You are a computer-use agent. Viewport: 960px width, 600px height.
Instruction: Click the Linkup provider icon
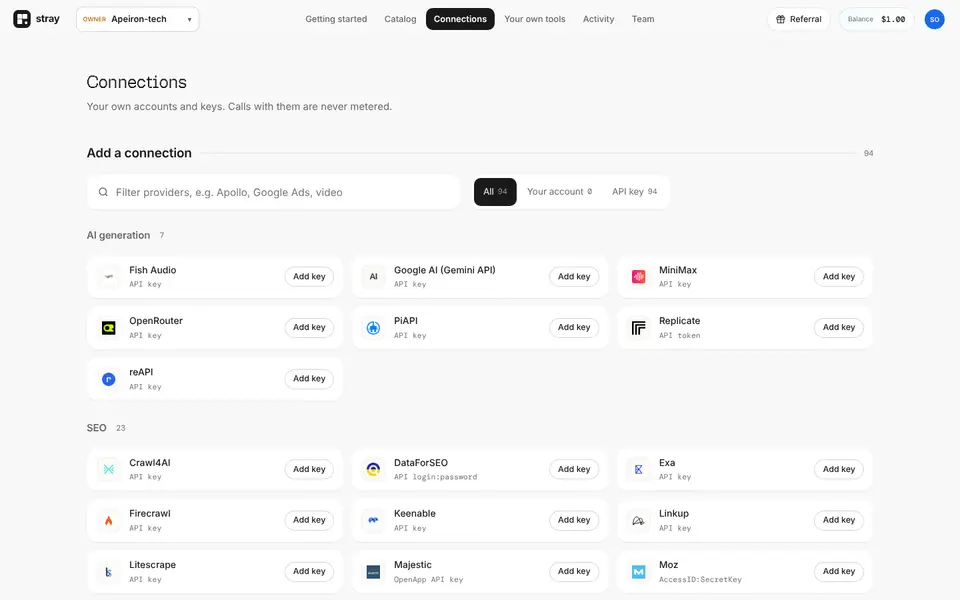tap(639, 520)
